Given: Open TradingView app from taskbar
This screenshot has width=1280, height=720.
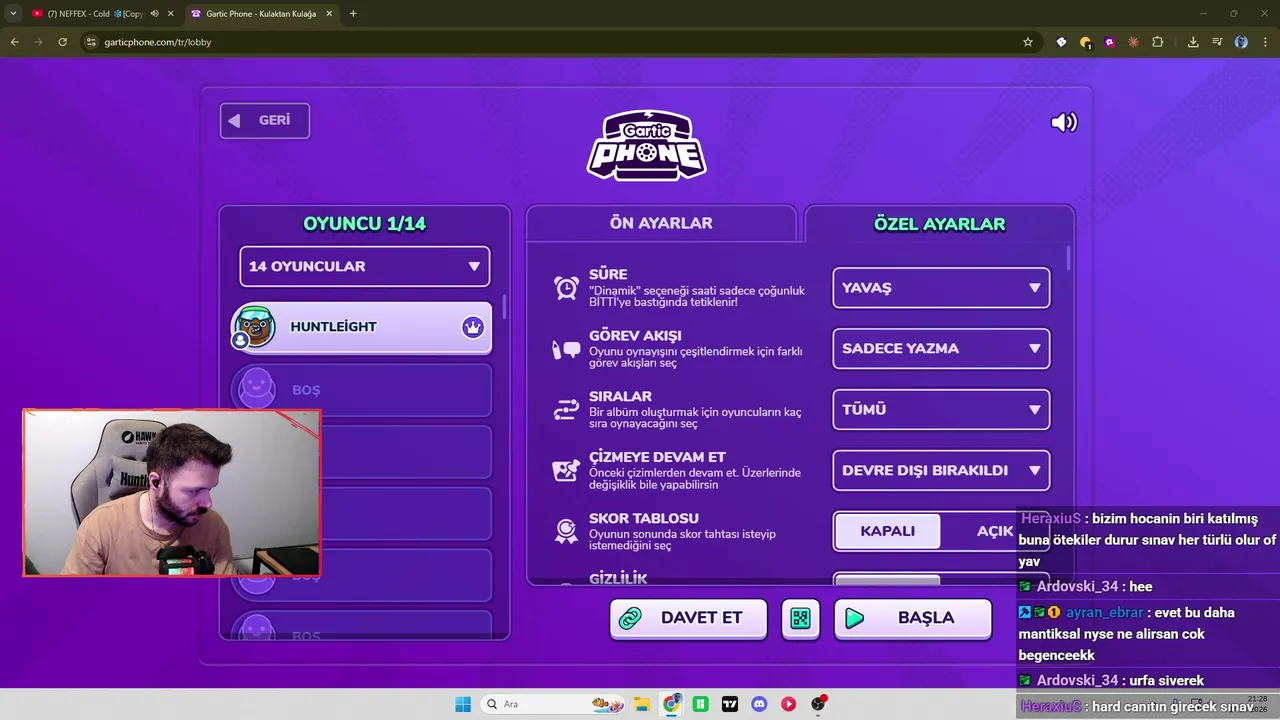Looking at the screenshot, I should 730,704.
